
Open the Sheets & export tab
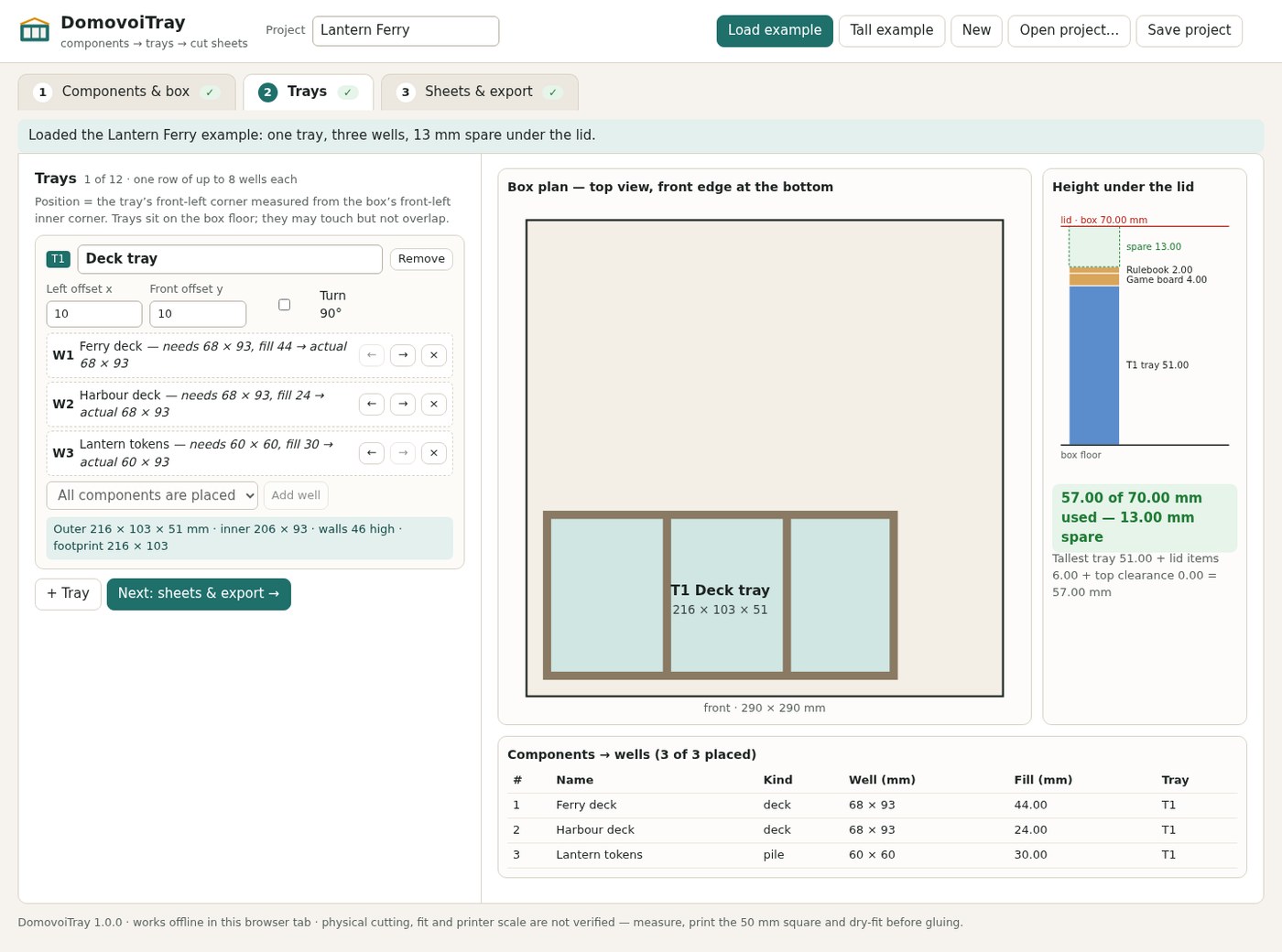point(479,92)
